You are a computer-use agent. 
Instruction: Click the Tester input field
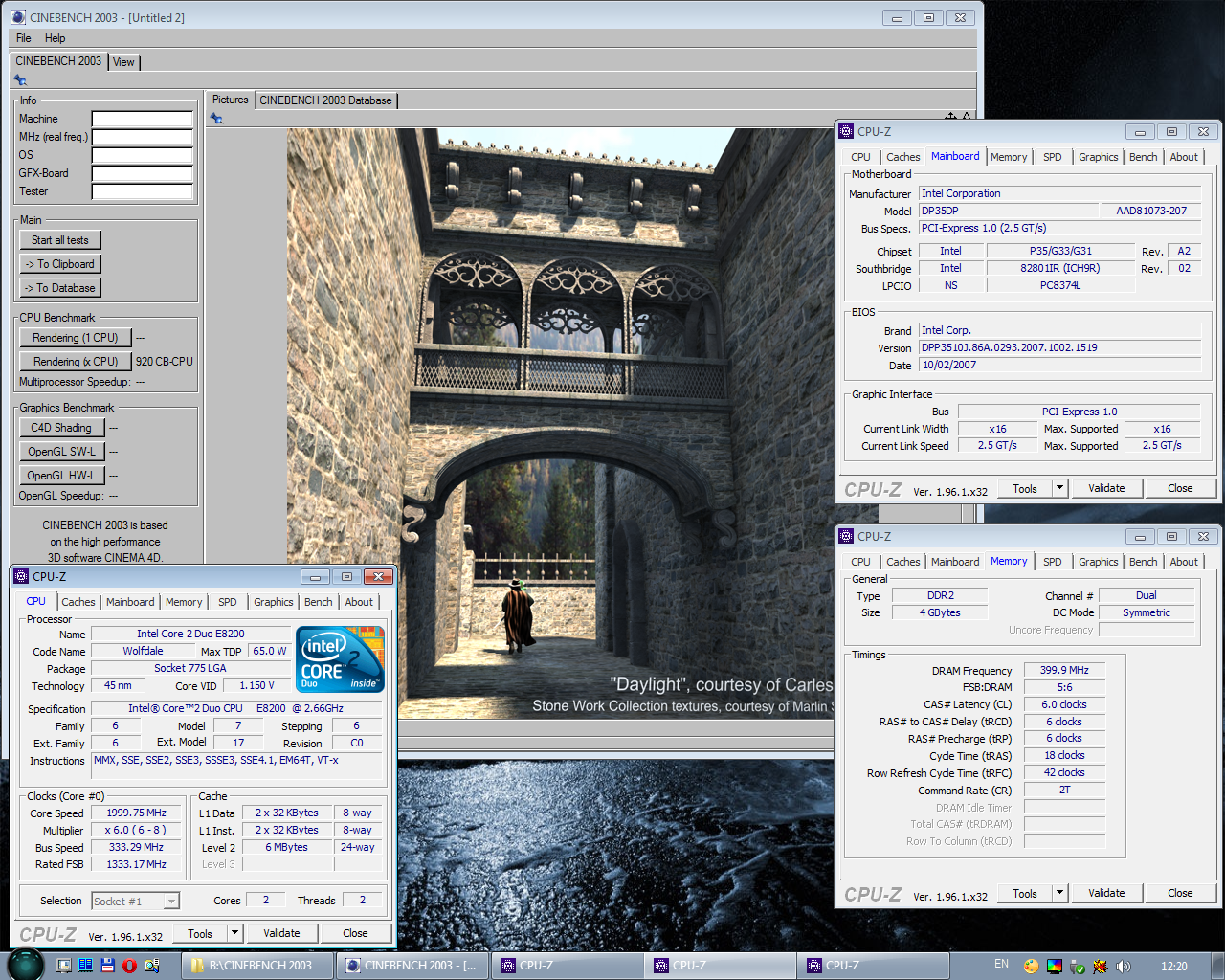click(x=143, y=191)
